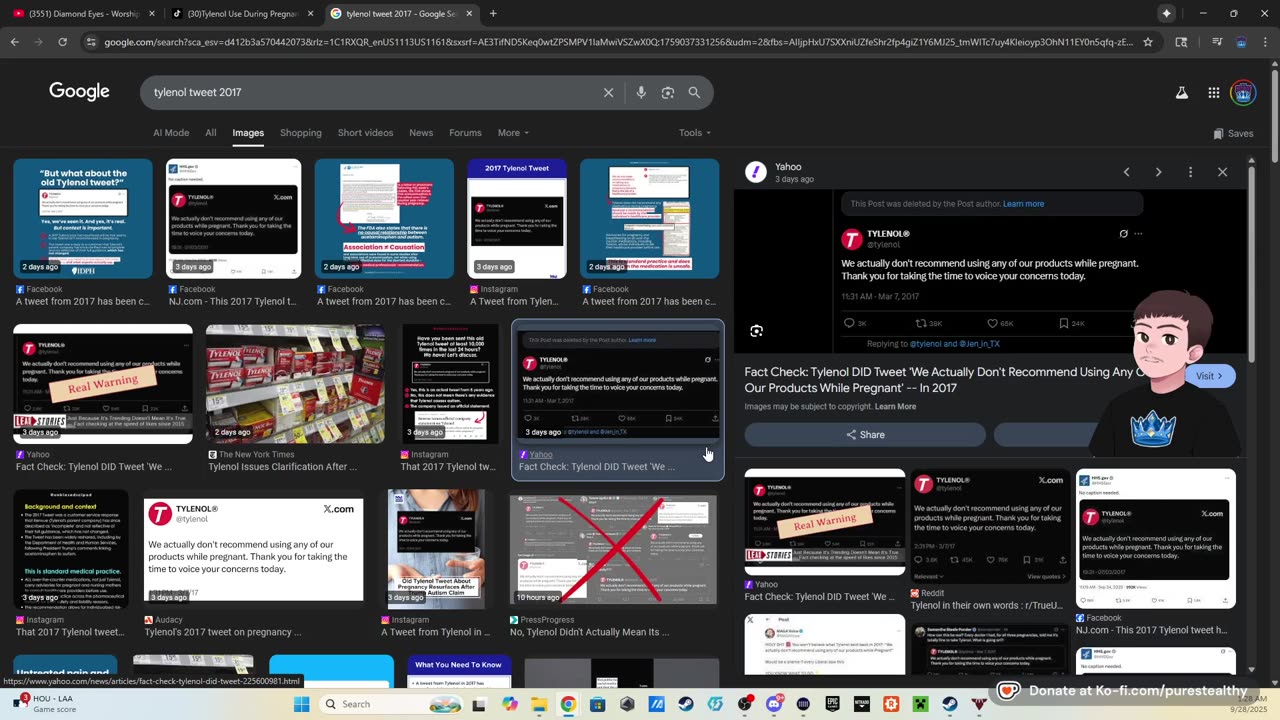Open the Tools dropdown

[695, 133]
